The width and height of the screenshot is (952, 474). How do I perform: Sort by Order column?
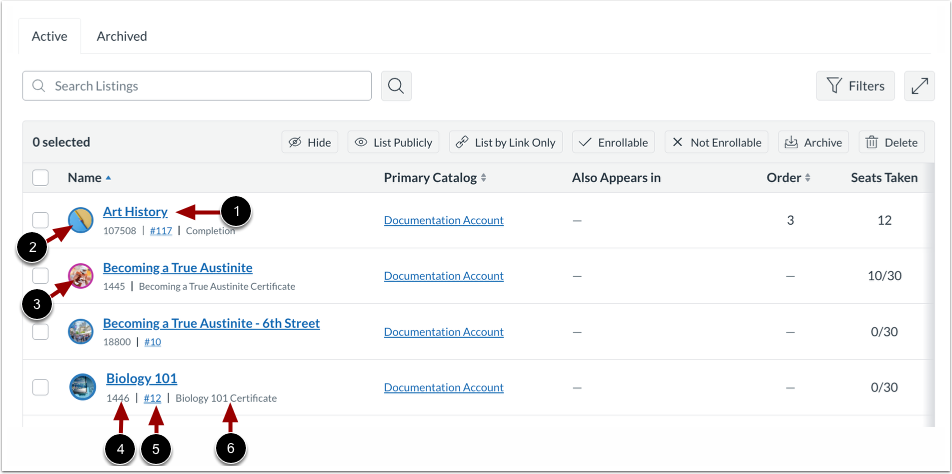(788, 178)
